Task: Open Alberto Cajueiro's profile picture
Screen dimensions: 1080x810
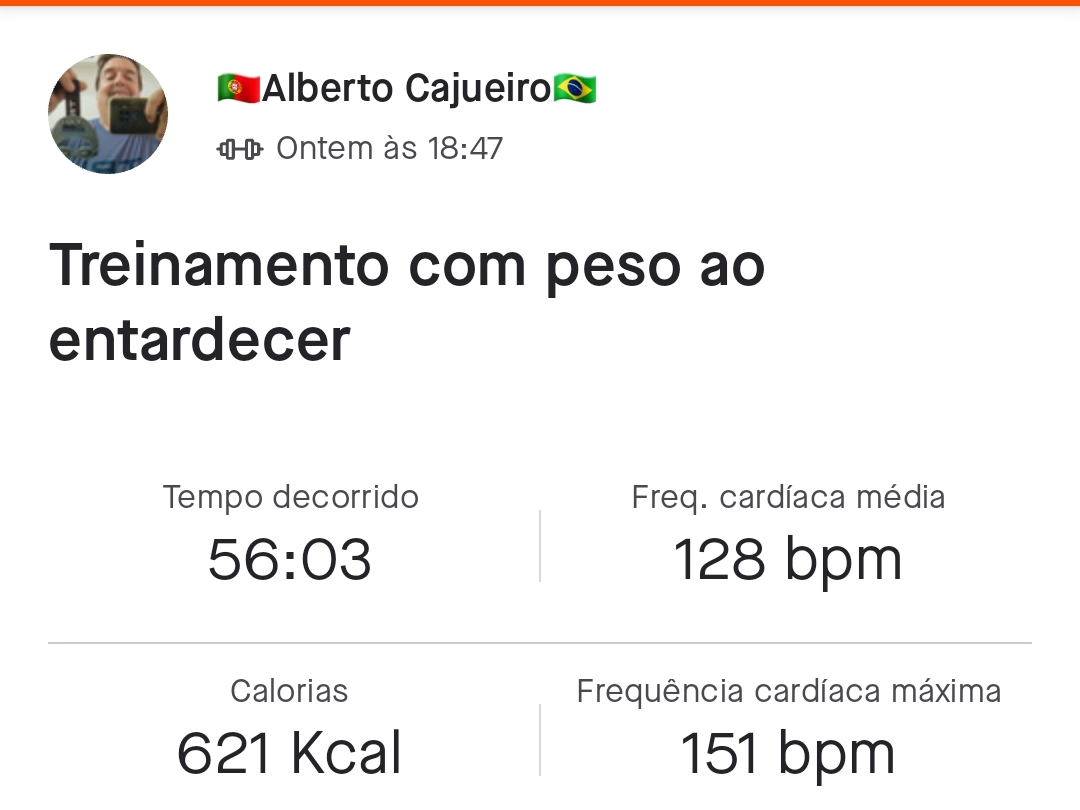Action: pos(108,114)
